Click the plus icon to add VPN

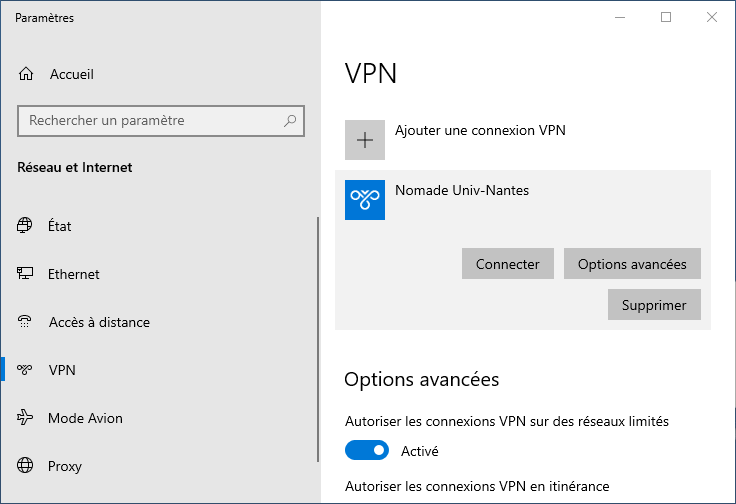pyautogui.click(x=365, y=140)
